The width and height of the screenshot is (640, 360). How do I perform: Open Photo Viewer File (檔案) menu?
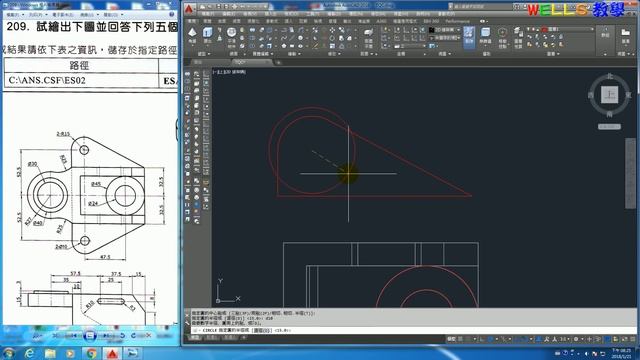pos(15,15)
